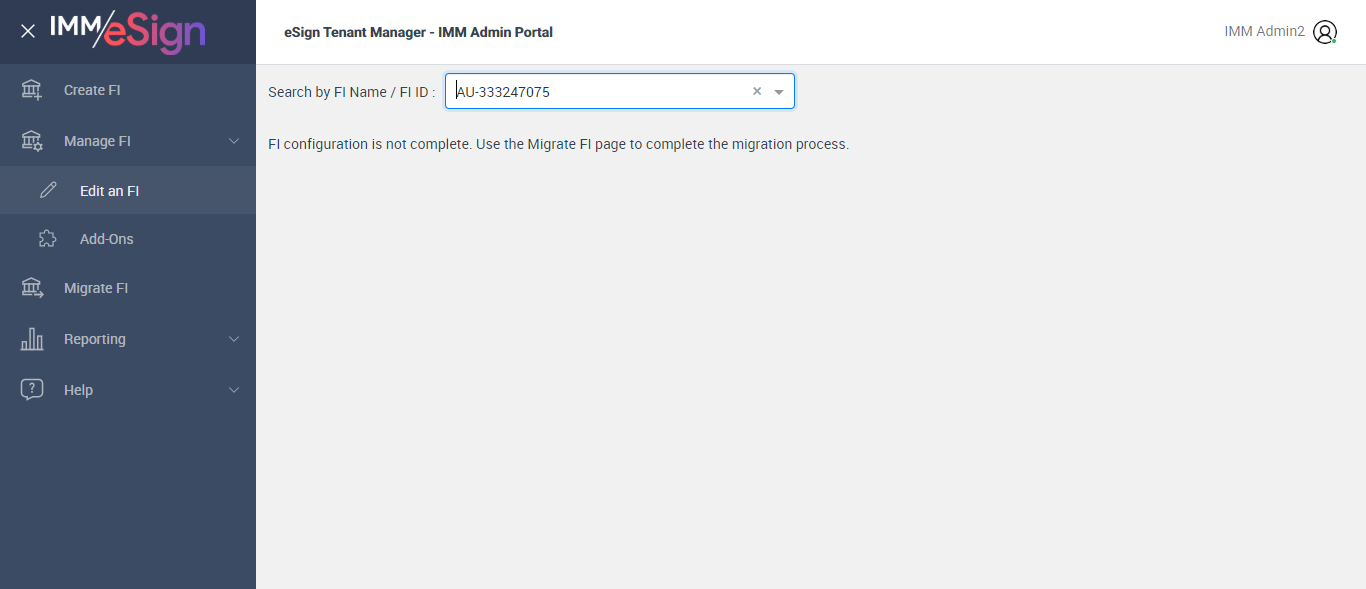Expand the Reporting chevron
1366x589 pixels.
(234, 339)
